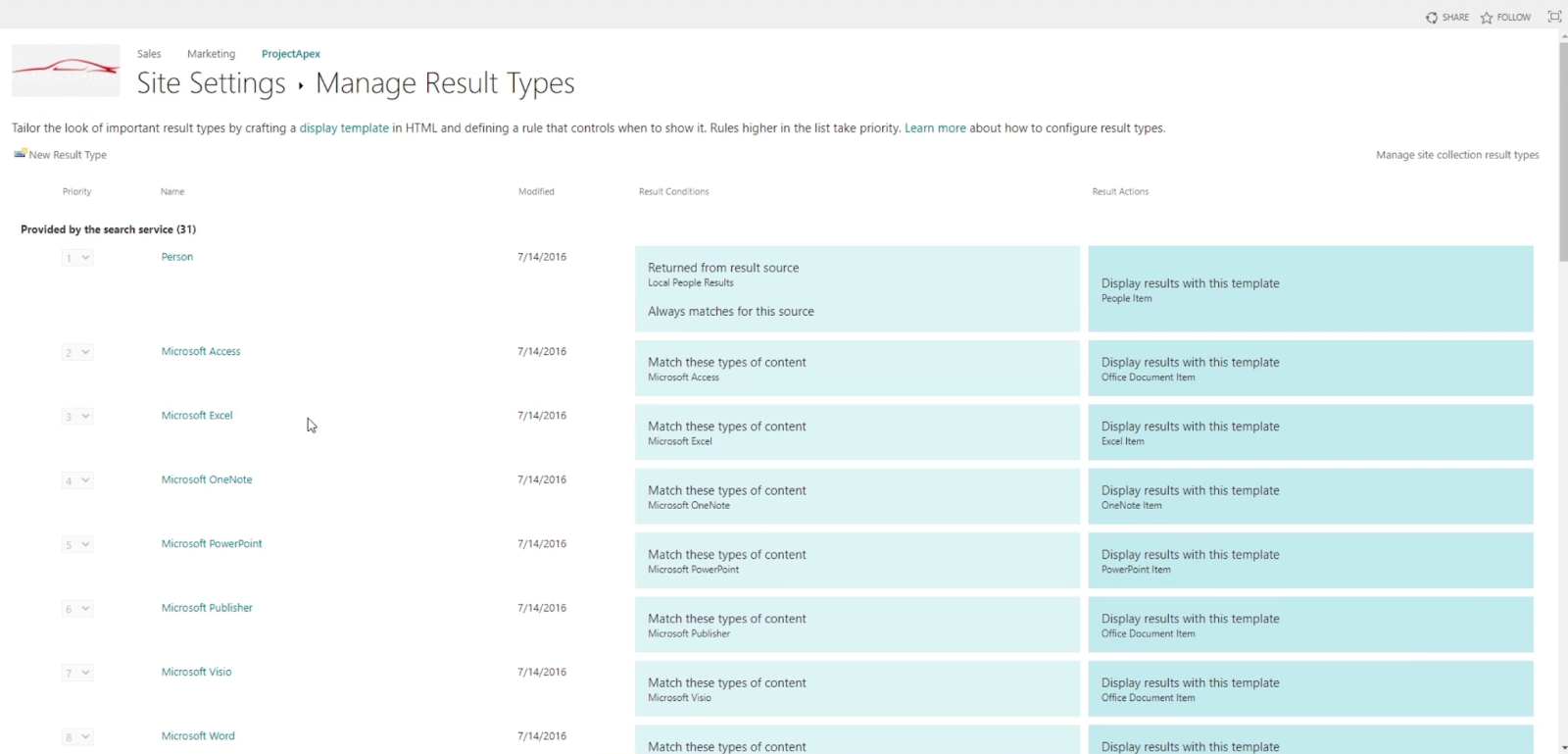The image size is (1568, 754).
Task: Open priority dropdown for Microsoft Visio
Action: 77,673
